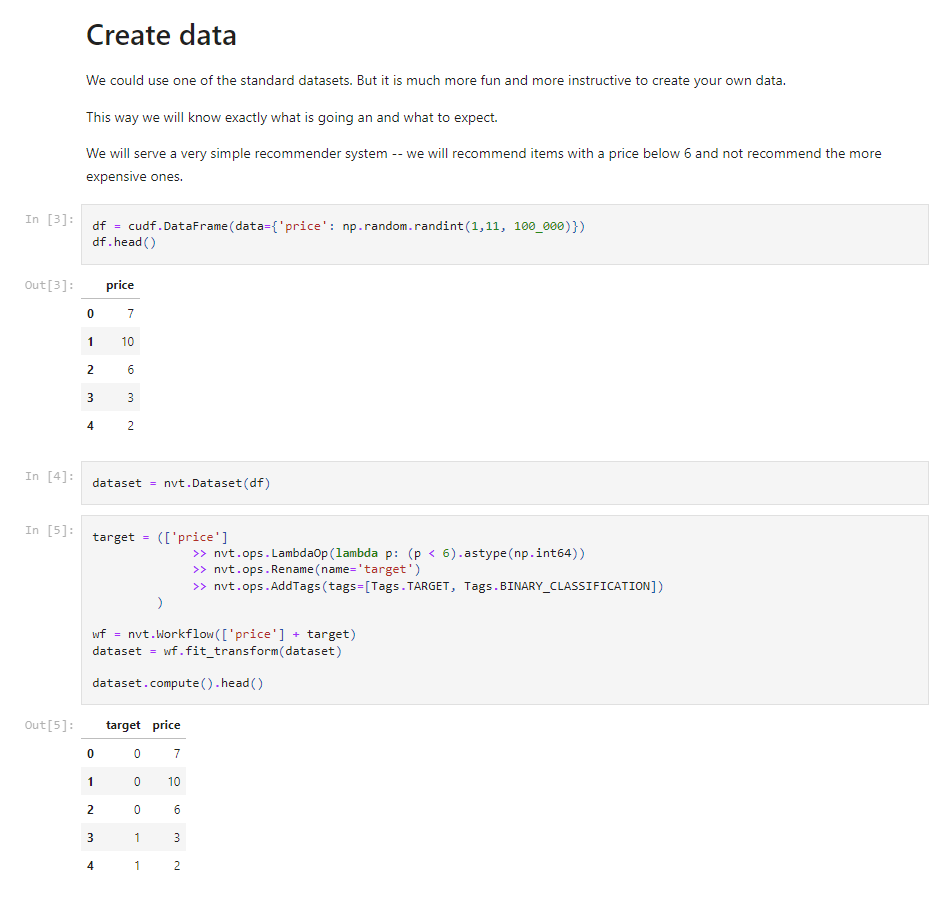Click the In [3] code cell
The image size is (950, 900).
[x=505, y=234]
